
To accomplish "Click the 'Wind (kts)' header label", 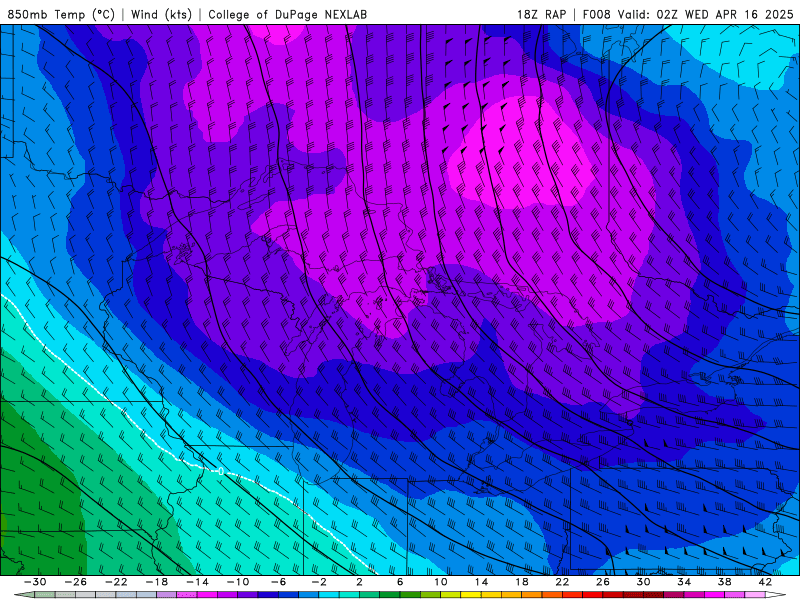I will point(161,14).
